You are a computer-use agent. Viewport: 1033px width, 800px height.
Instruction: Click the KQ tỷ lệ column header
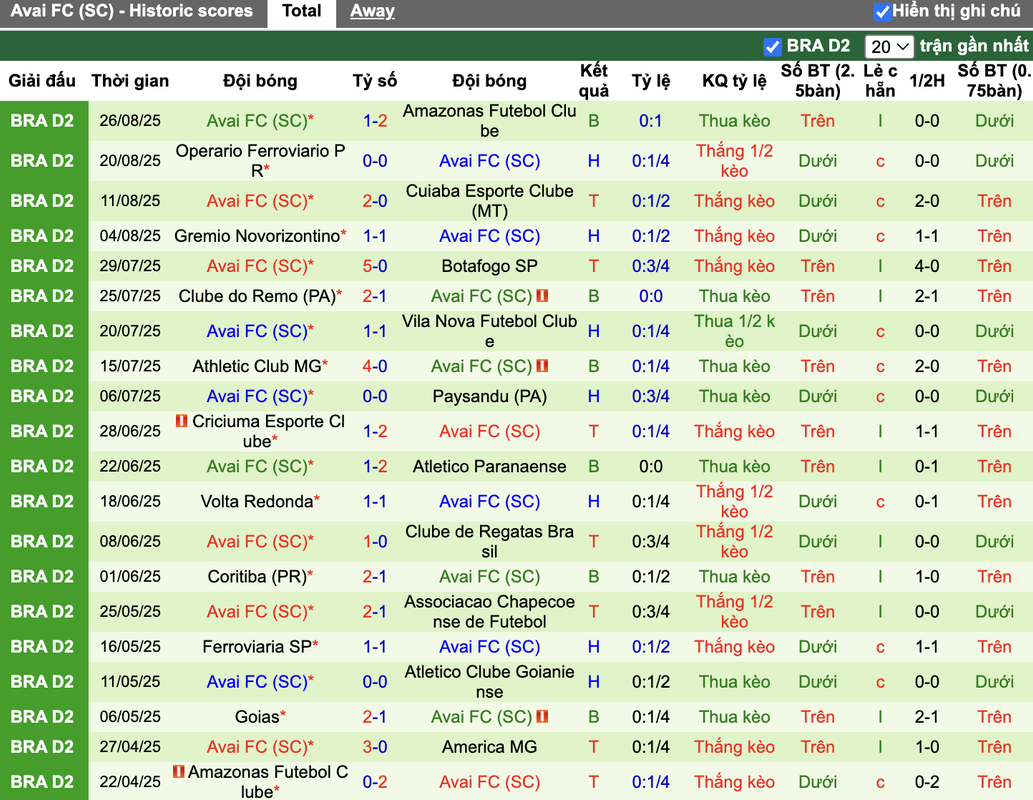click(x=734, y=80)
